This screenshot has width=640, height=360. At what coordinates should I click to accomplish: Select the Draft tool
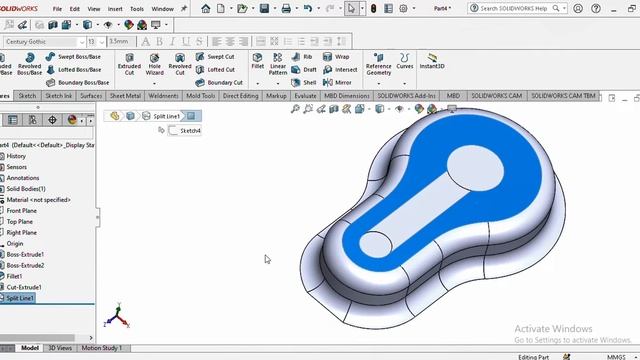pos(304,70)
